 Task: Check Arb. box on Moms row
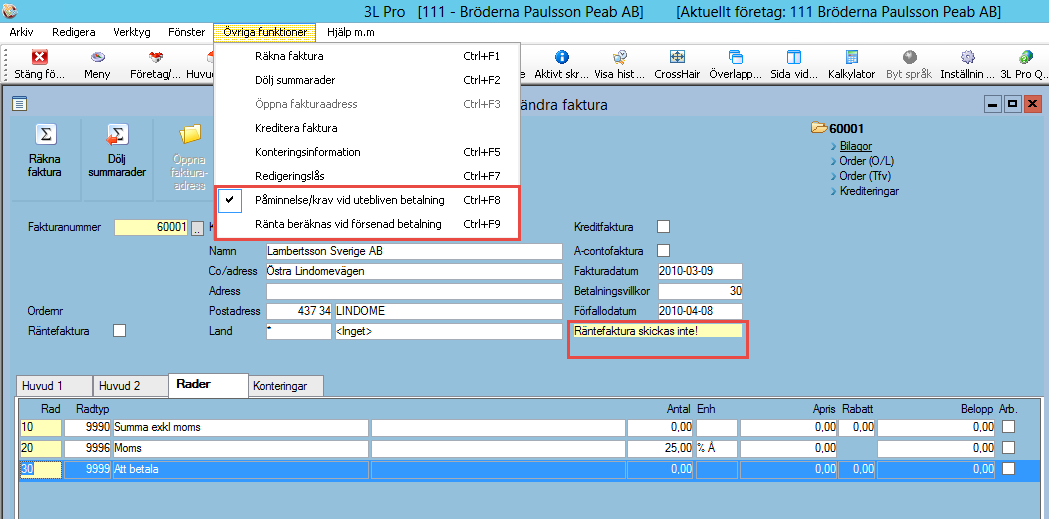1008,447
